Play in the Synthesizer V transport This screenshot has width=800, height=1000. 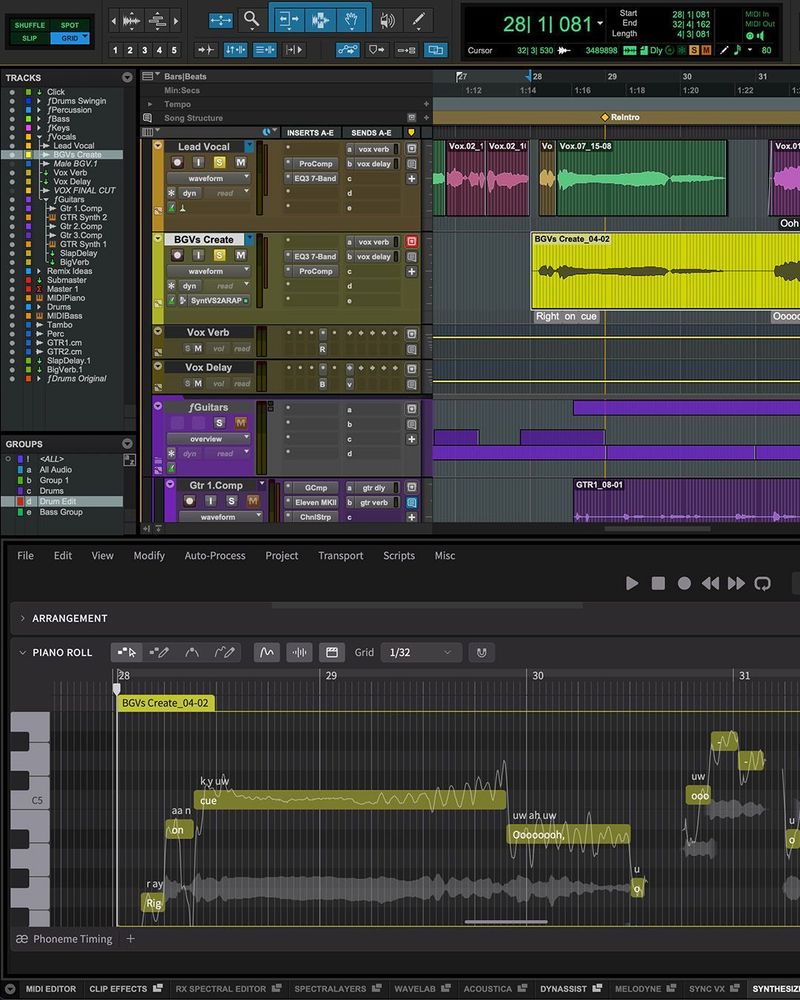(632, 583)
